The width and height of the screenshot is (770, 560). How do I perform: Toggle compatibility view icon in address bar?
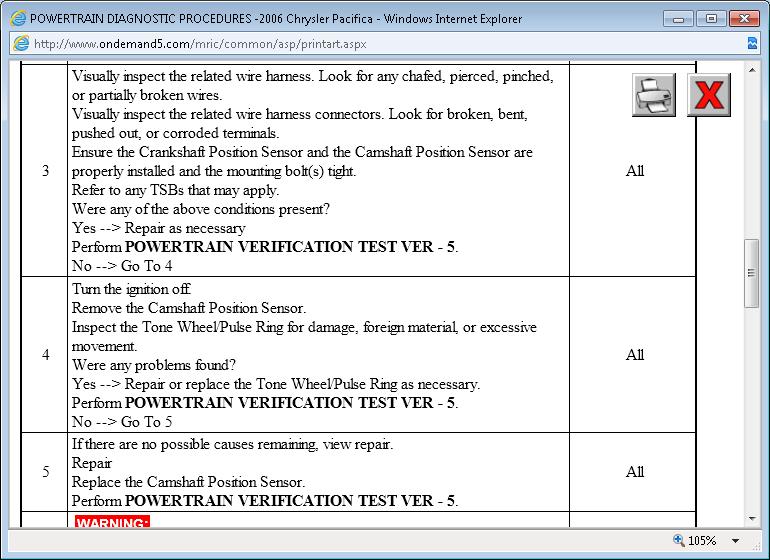752,43
